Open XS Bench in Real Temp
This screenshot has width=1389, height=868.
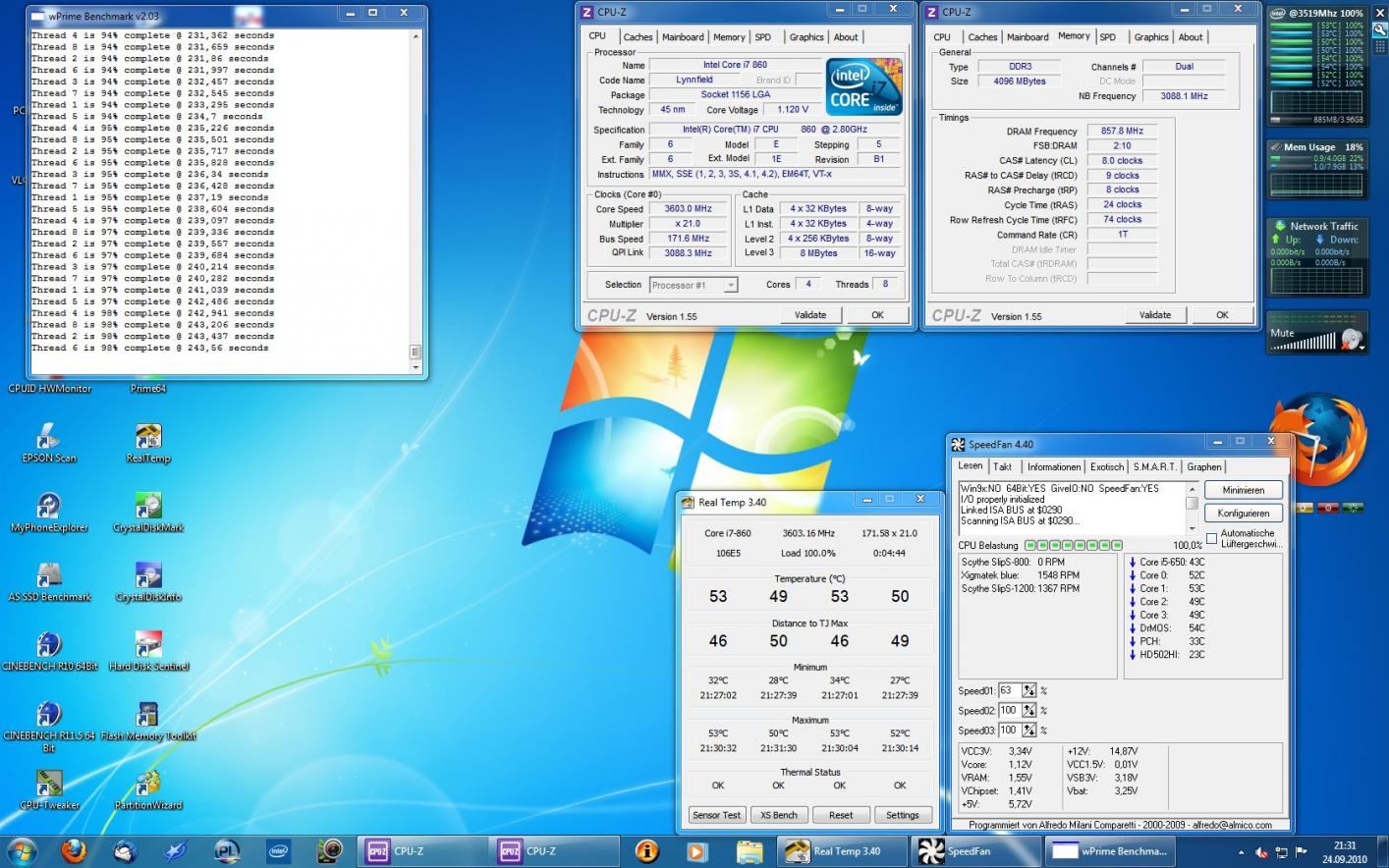pyautogui.click(x=778, y=815)
